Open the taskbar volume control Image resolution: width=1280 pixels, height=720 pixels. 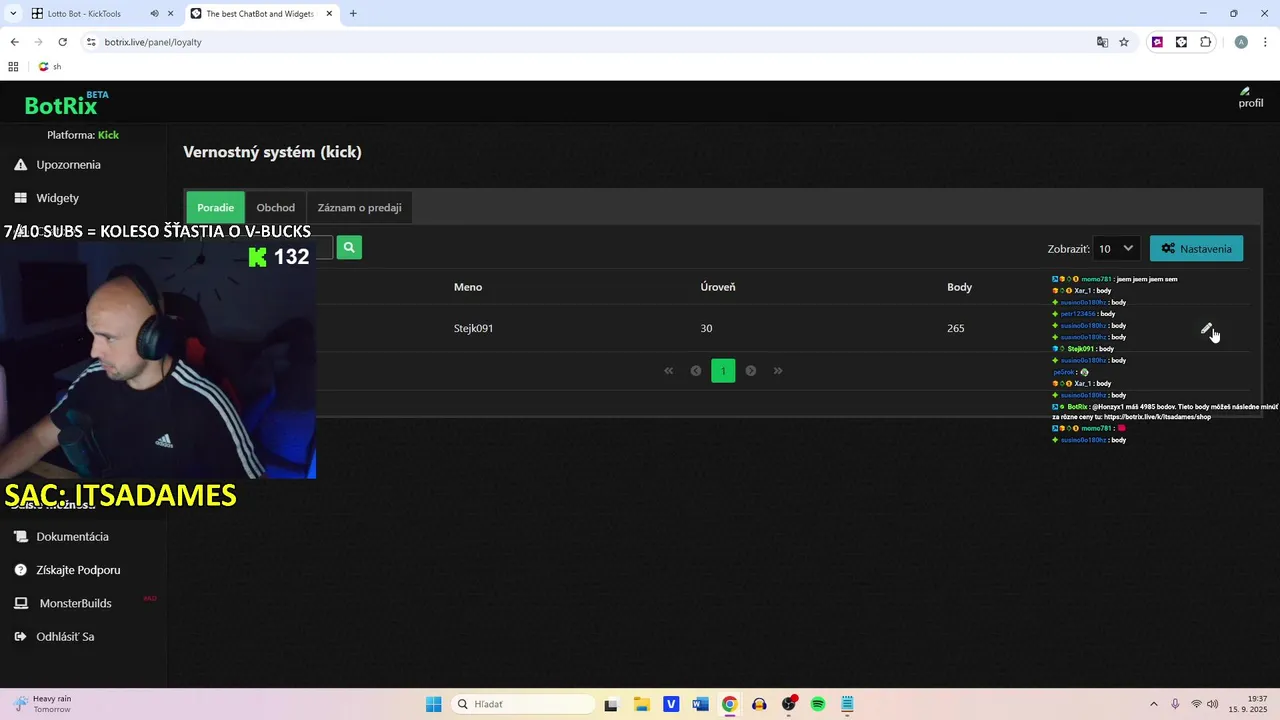1213,704
